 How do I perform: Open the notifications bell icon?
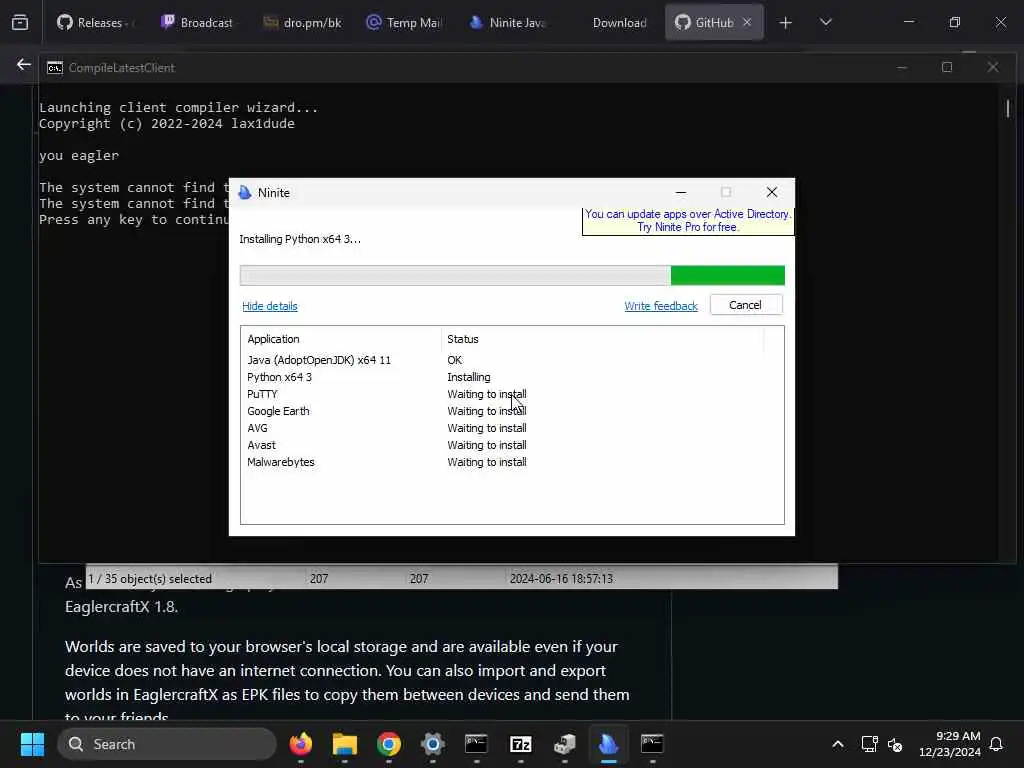[997, 744]
